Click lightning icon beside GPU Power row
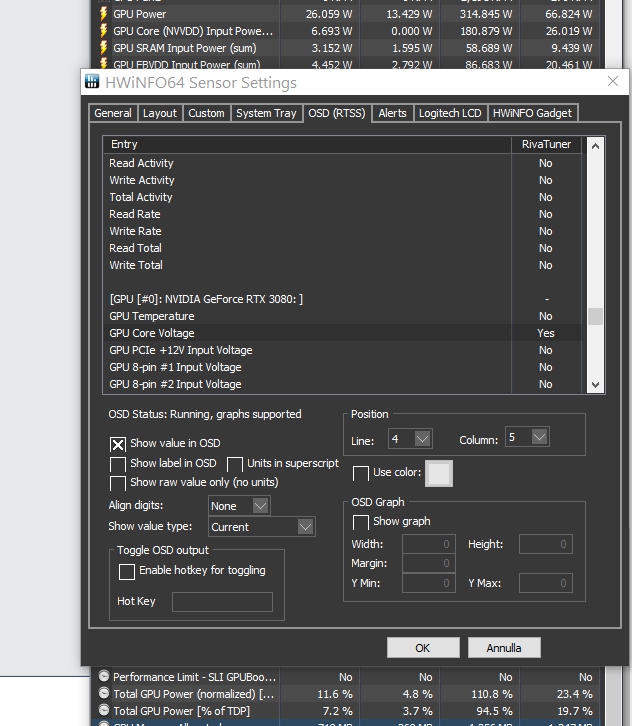The height and width of the screenshot is (726, 632). 104,14
